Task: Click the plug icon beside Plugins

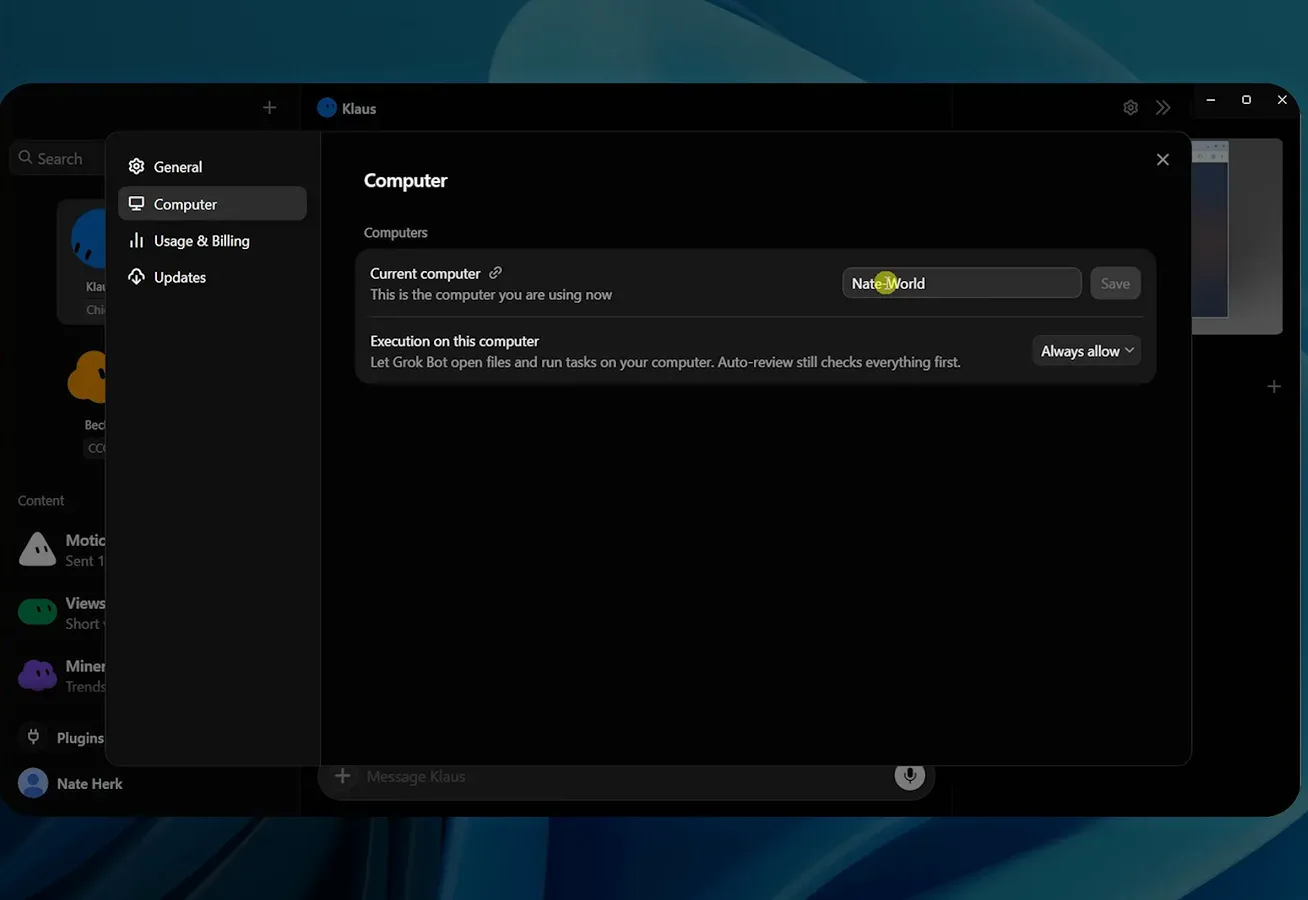Action: (33, 737)
